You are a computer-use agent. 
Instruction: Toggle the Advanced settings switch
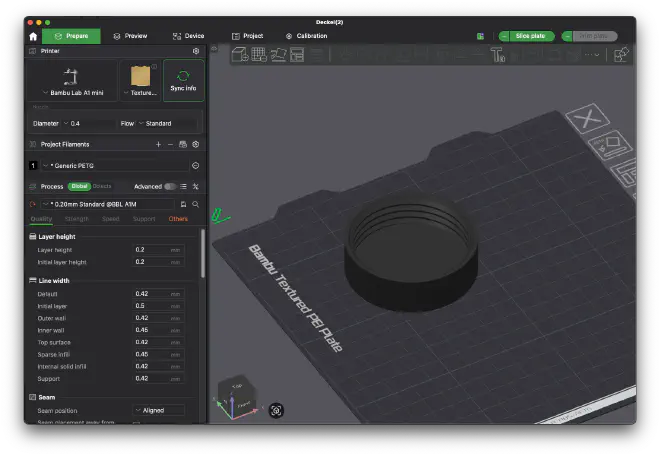pos(171,186)
